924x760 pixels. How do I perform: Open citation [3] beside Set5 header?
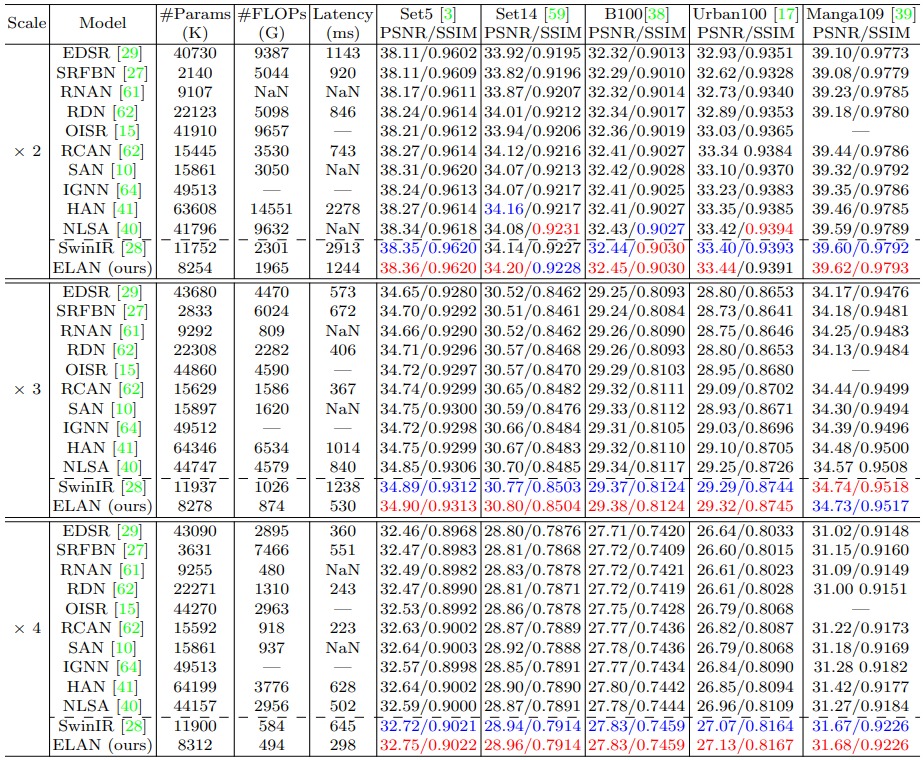(447, 14)
